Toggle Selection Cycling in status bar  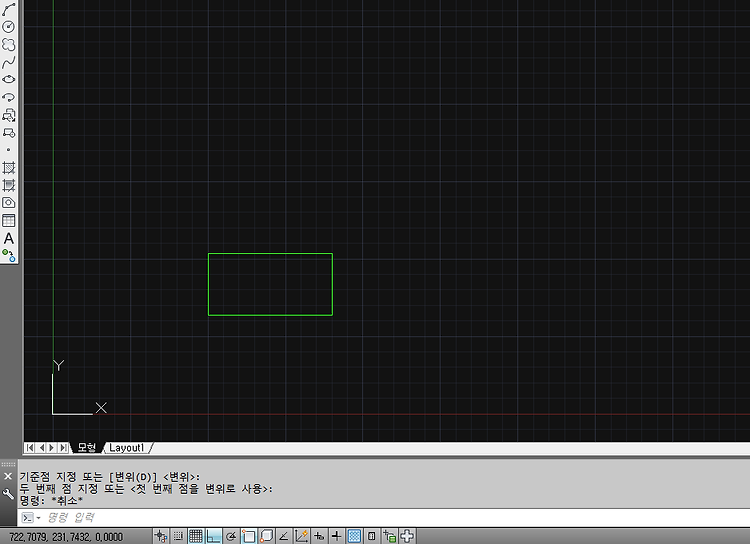pyautogui.click(x=389, y=536)
